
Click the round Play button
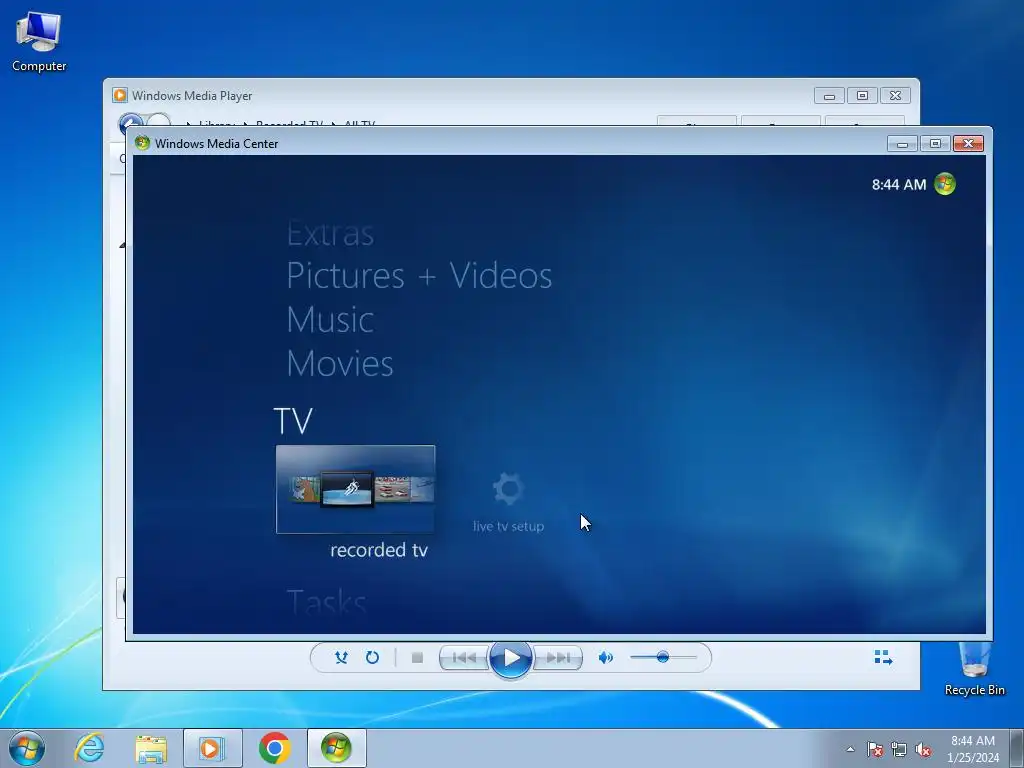pyautogui.click(x=511, y=658)
